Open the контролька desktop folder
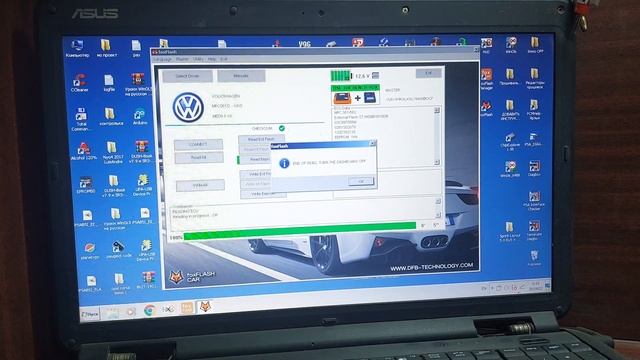640x360 pixels. (111, 117)
